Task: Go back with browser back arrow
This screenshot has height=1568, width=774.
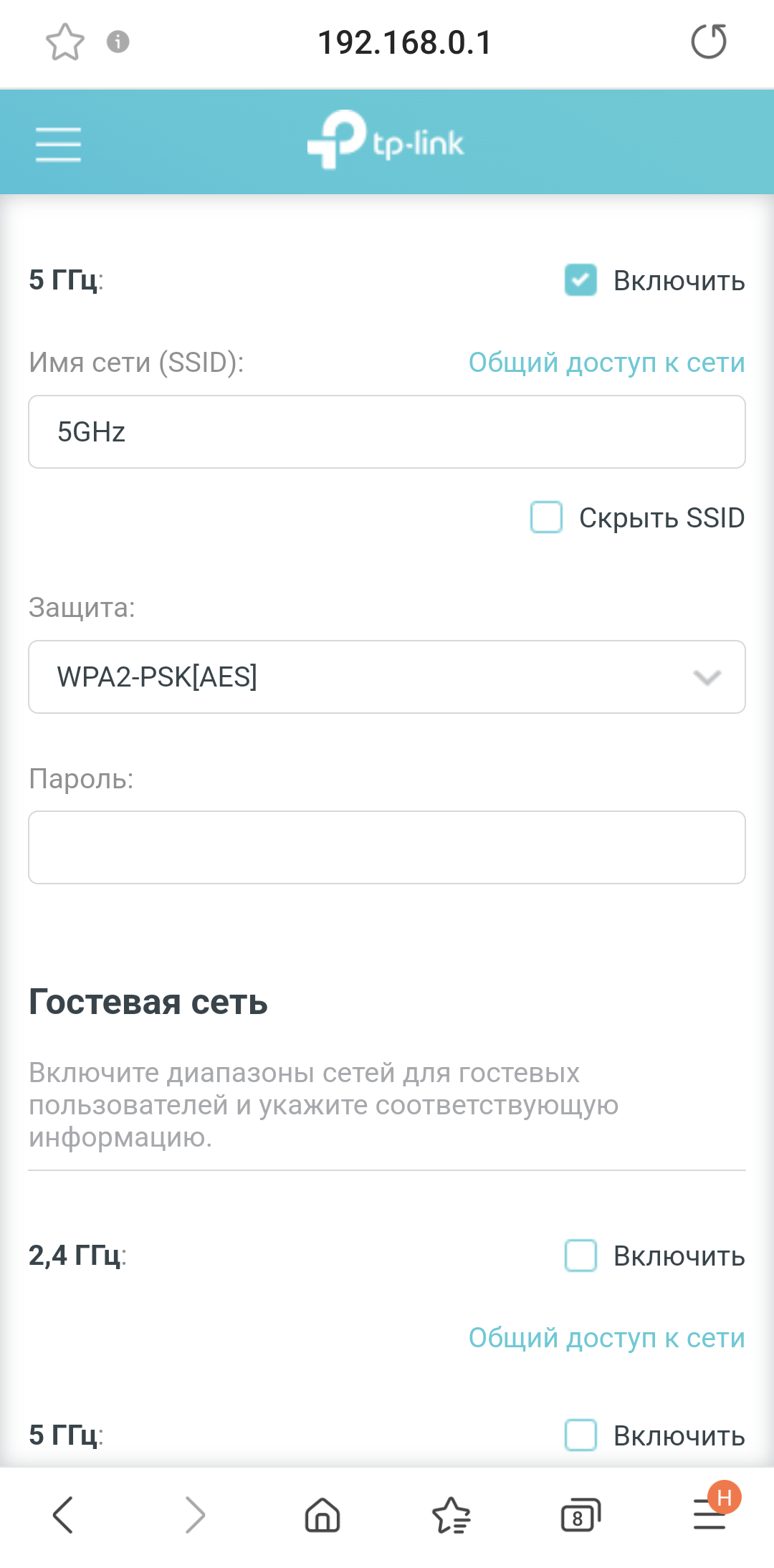Action: [63, 1515]
